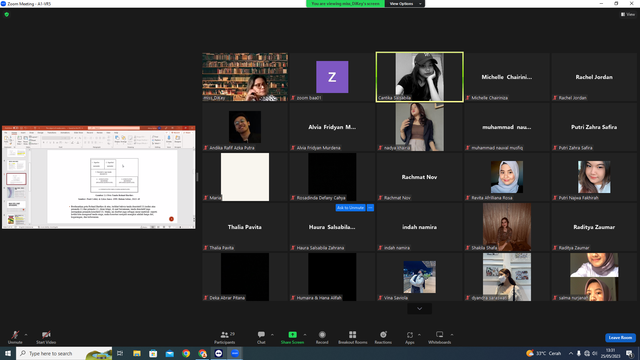Open File Explorer from taskbar

[x=137, y=353]
